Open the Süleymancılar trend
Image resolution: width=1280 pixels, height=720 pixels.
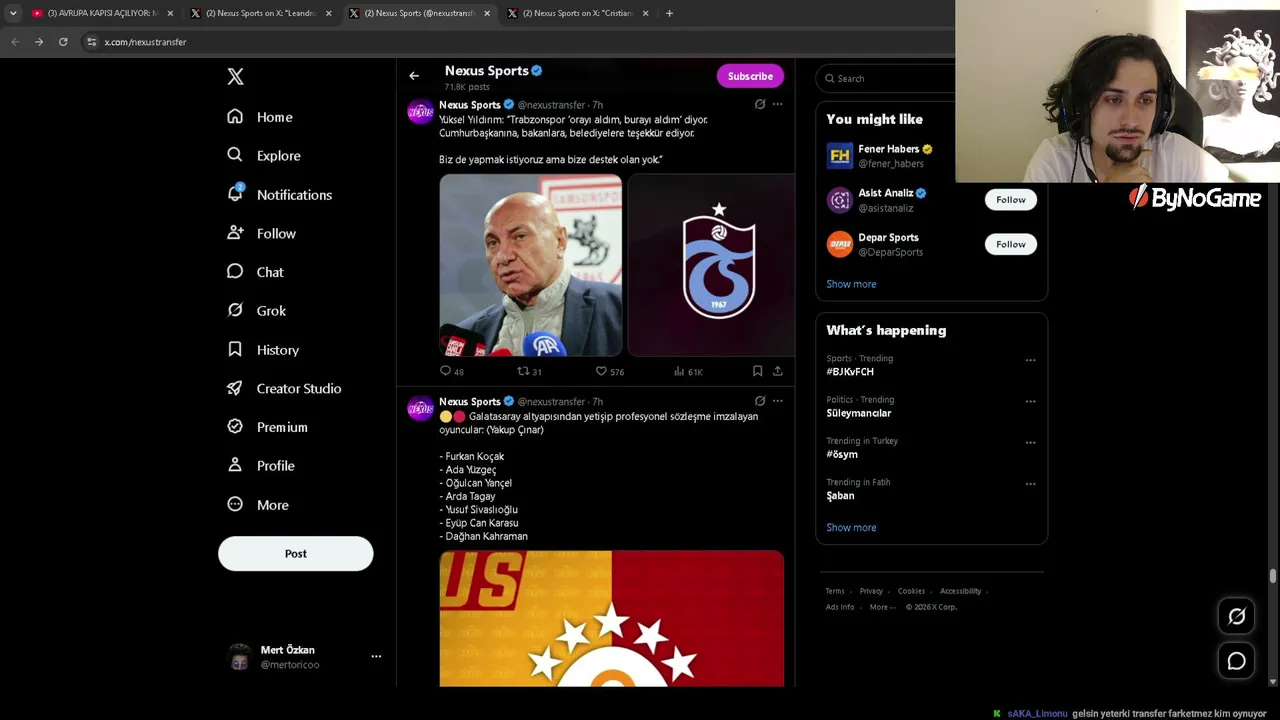[x=858, y=413]
